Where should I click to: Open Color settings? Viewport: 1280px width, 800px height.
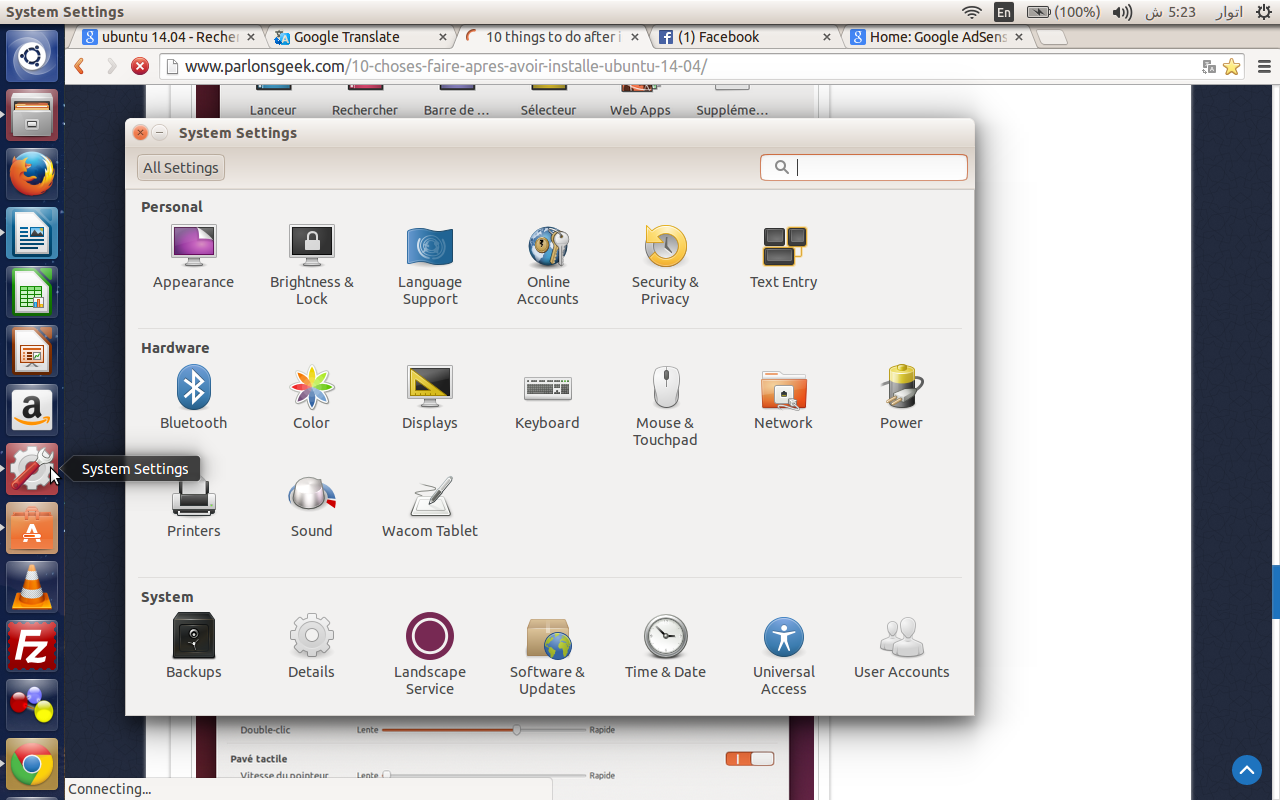(x=311, y=398)
